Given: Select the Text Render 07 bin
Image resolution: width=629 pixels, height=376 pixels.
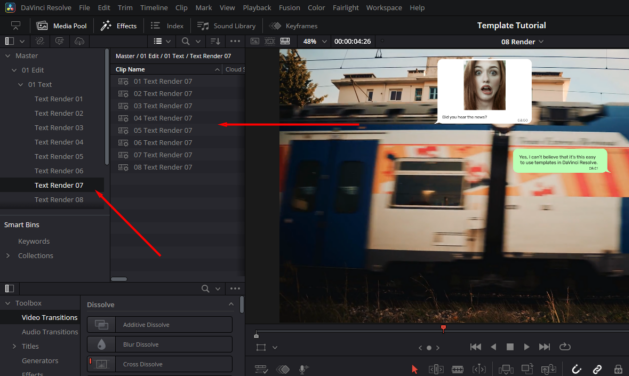Looking at the screenshot, I should (x=59, y=185).
